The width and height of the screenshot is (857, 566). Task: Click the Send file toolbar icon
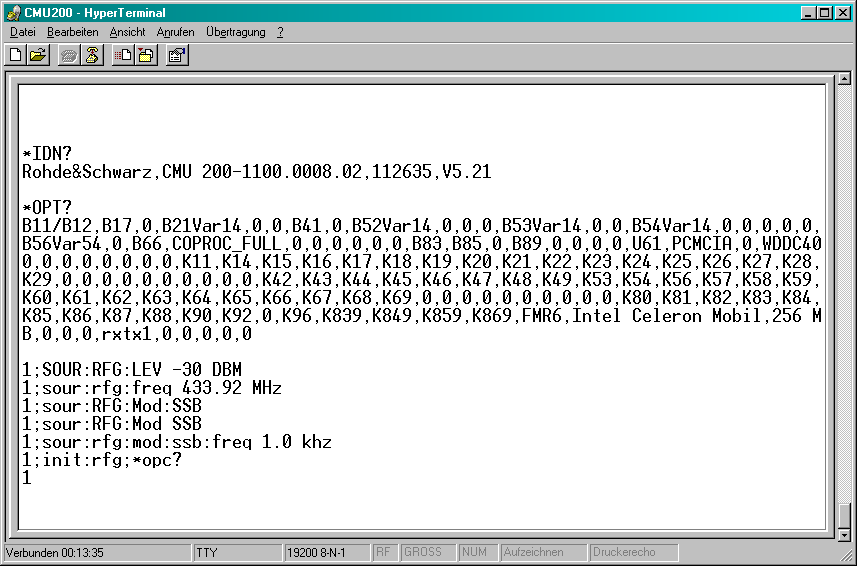123,55
